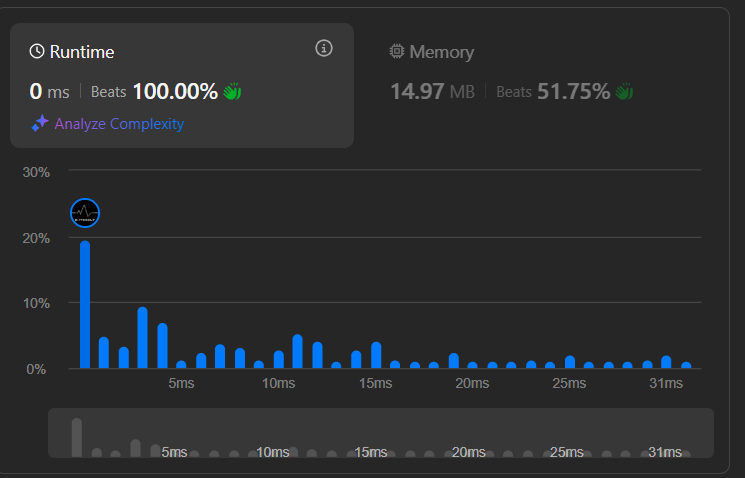Click the clapping hands icon after 51.75%
Image resolution: width=745 pixels, height=478 pixels.
(x=624, y=92)
